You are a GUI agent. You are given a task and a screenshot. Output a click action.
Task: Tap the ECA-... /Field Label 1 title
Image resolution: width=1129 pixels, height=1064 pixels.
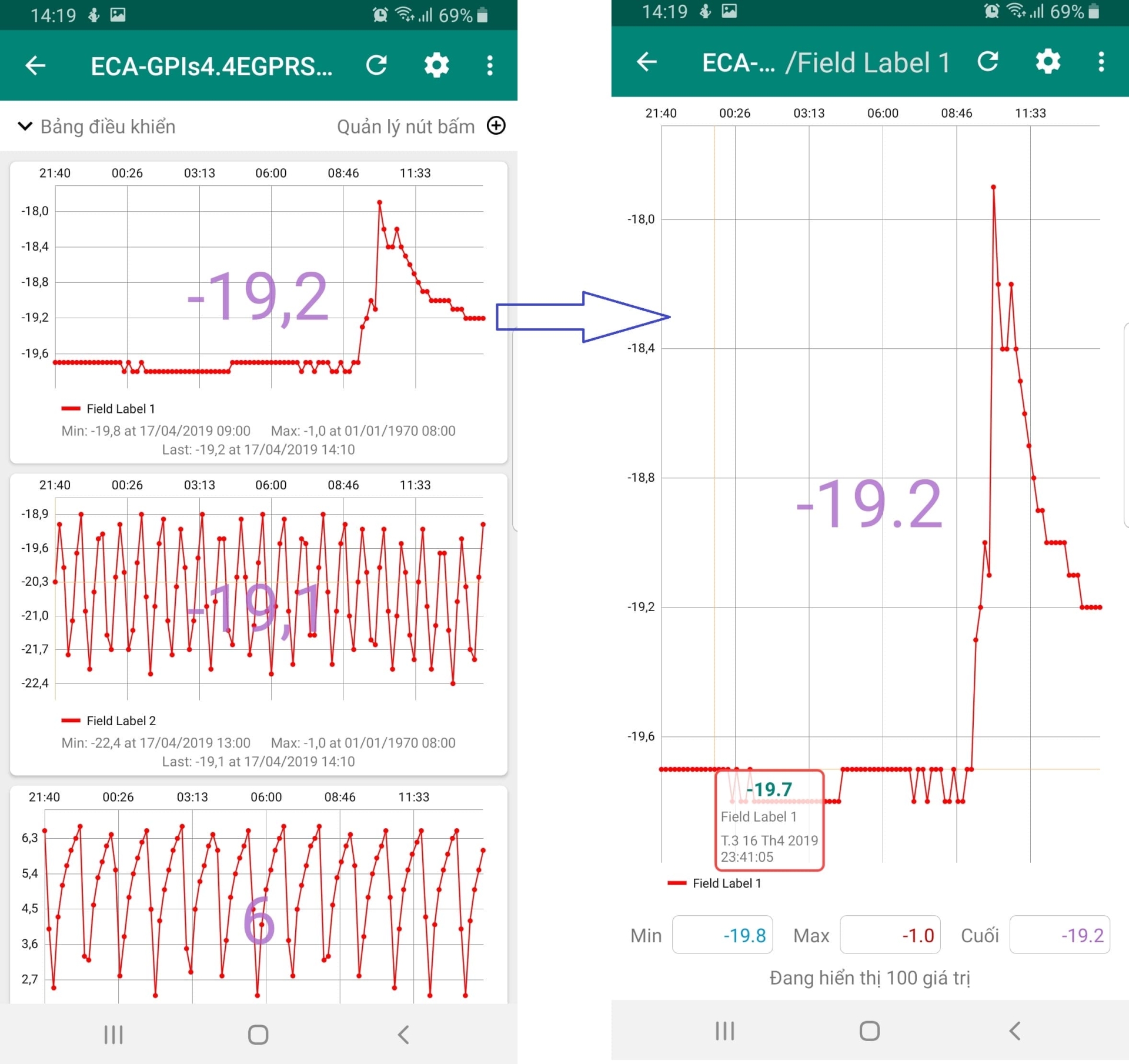(826, 62)
